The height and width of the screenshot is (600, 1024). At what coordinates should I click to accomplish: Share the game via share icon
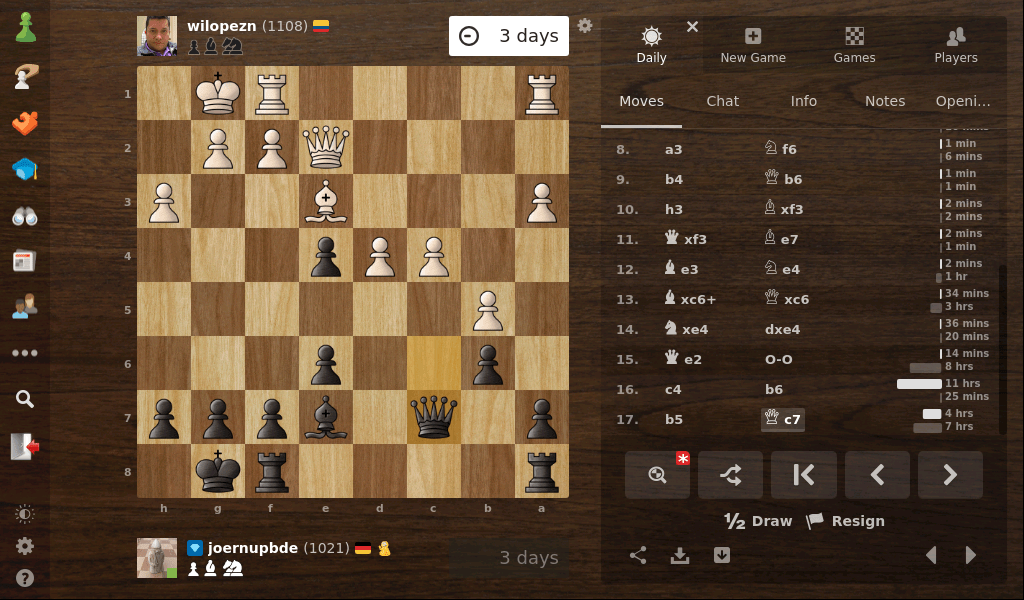tap(638, 556)
